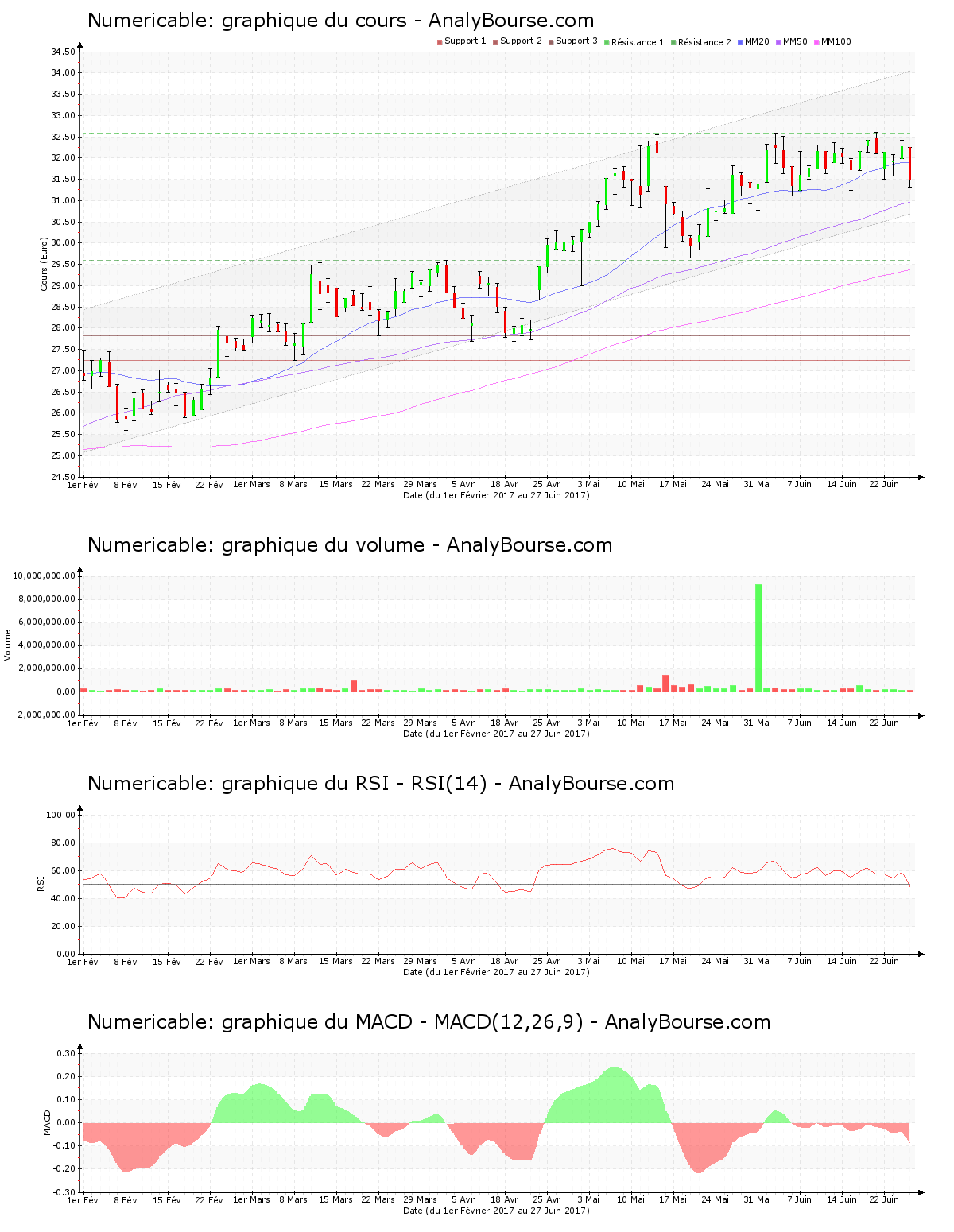Select the Résistance 1 legend label
954x1232 pixels.
(638, 42)
